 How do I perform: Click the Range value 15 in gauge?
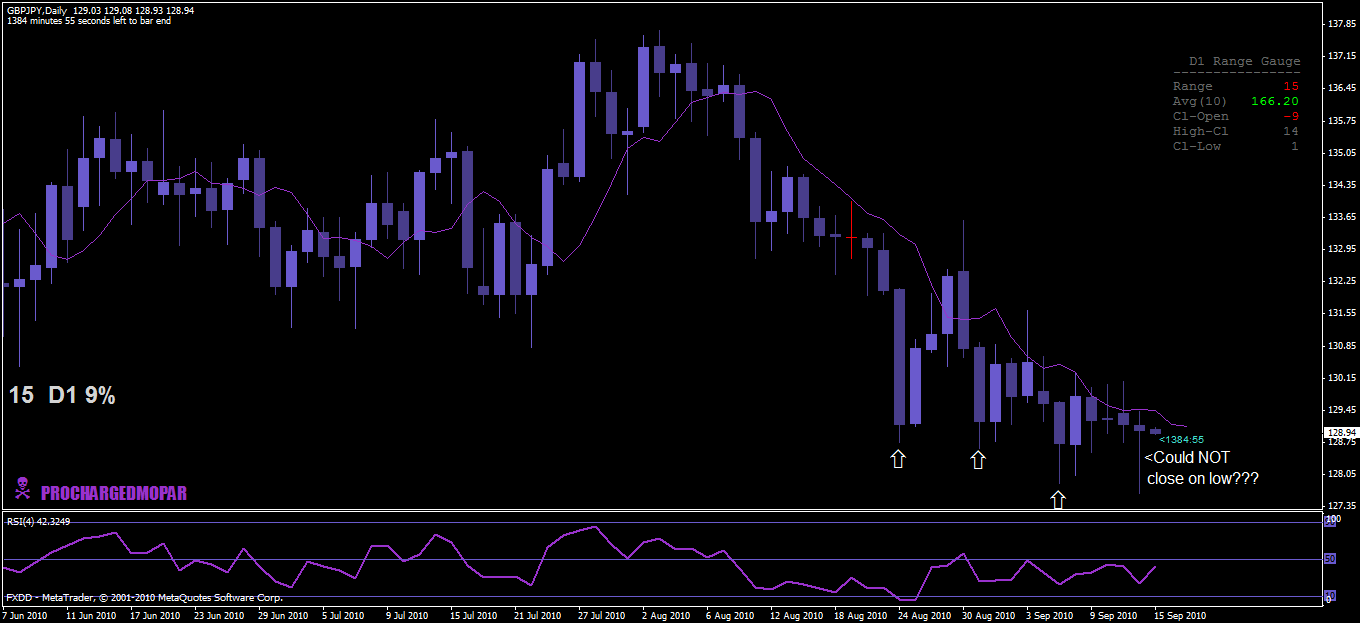tap(1291, 87)
